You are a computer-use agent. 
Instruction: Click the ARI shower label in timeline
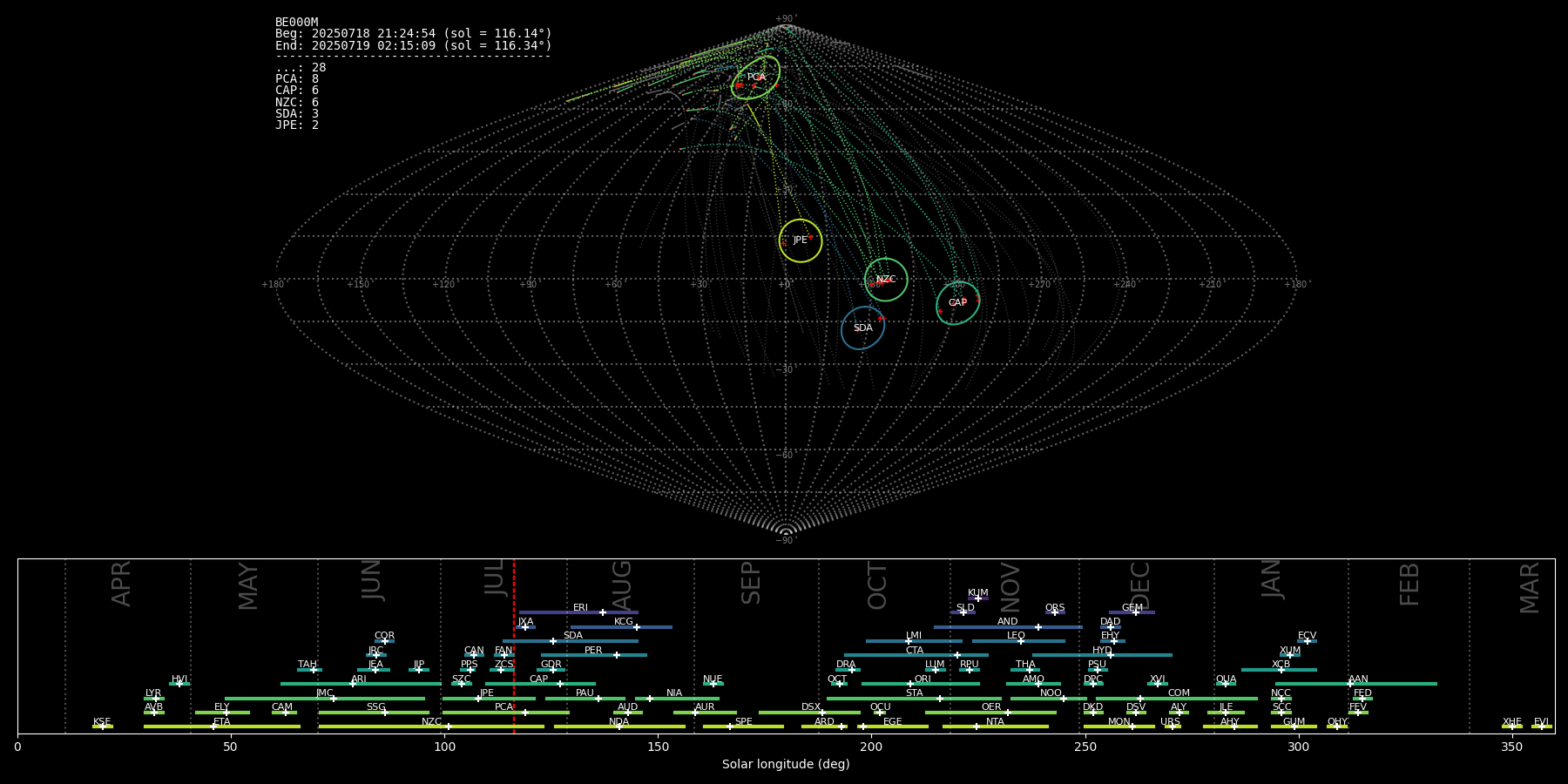(x=359, y=679)
